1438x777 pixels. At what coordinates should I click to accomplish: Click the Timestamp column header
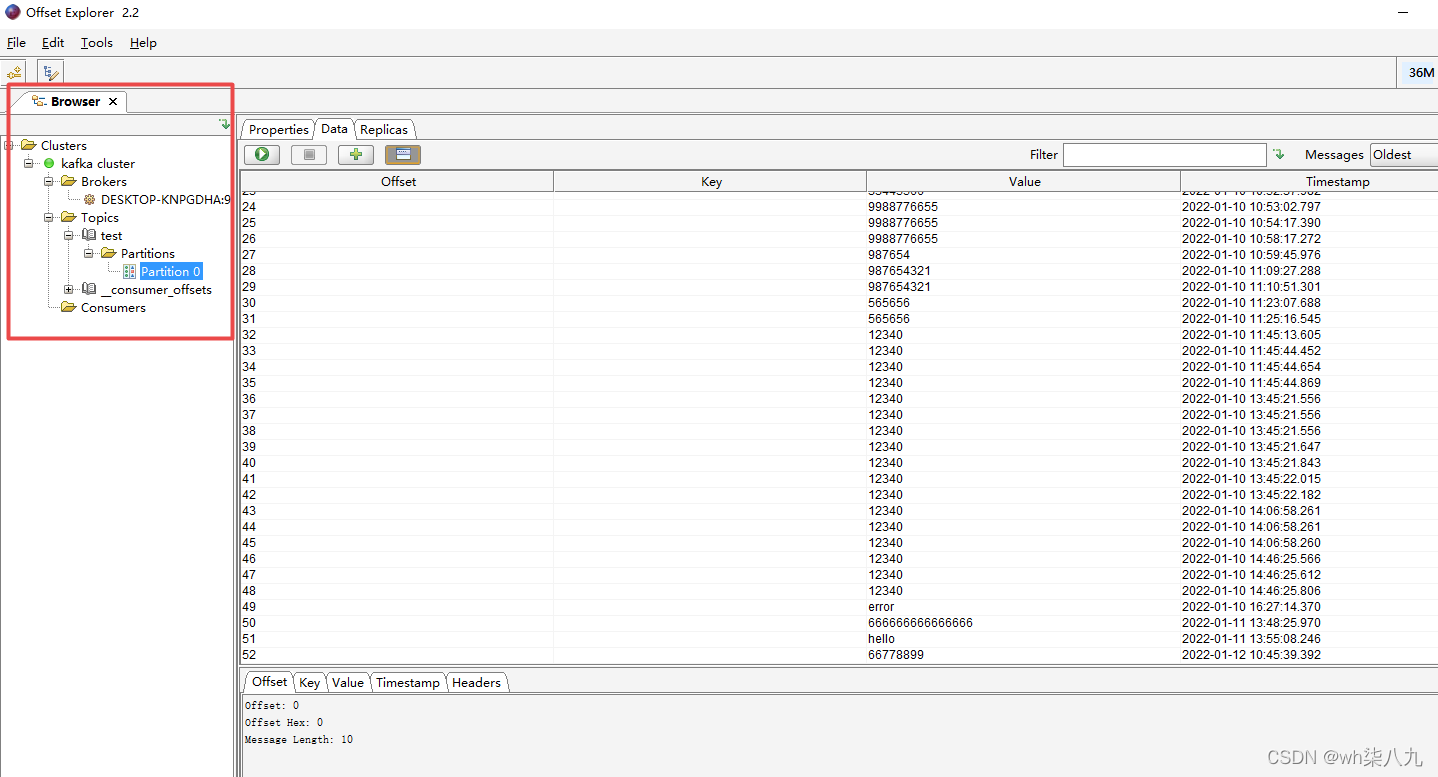1310,181
